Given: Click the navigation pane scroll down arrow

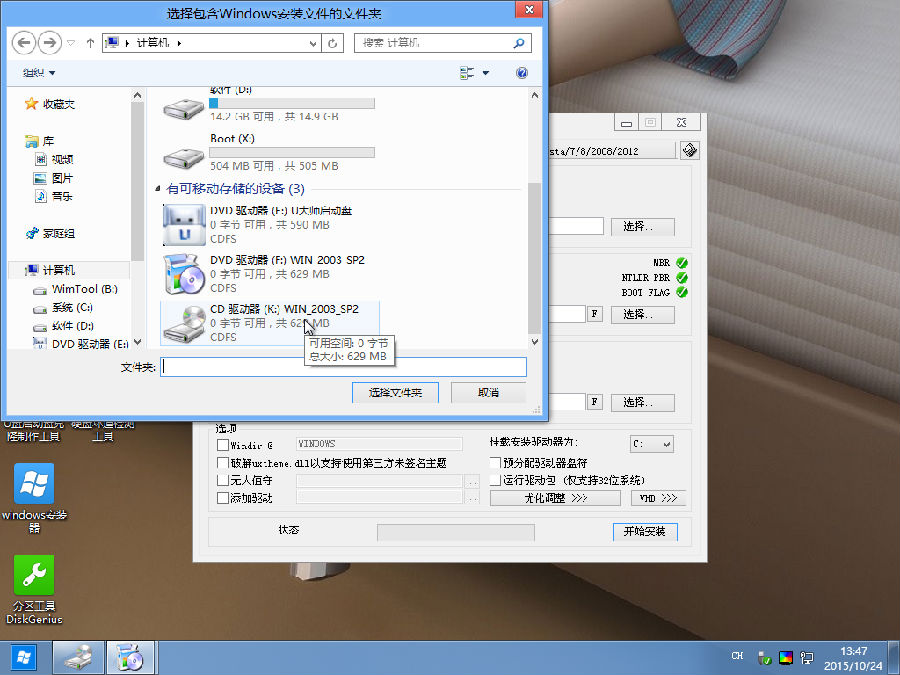Looking at the screenshot, I should pyautogui.click(x=137, y=342).
